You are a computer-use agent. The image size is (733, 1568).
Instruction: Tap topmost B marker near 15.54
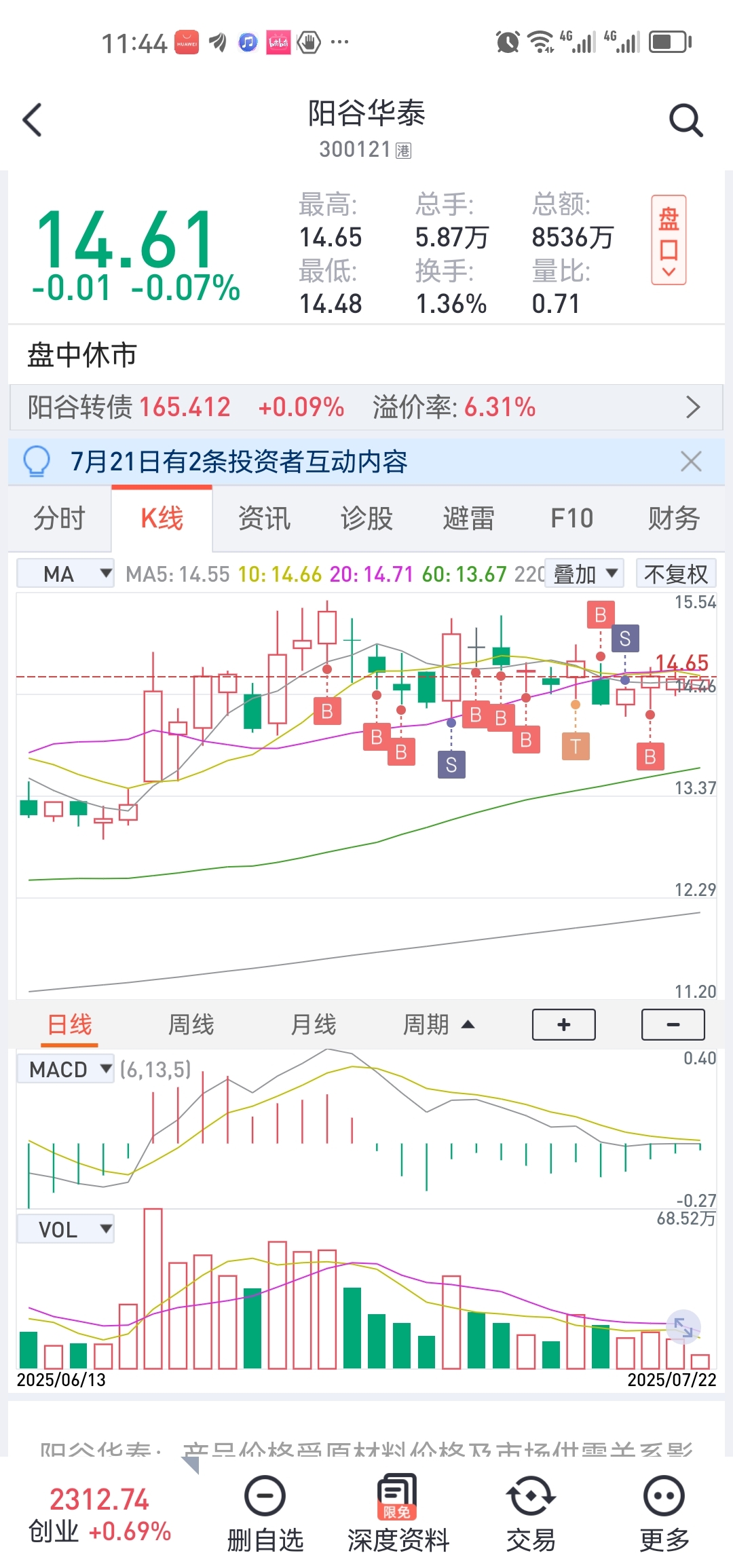coord(601,615)
